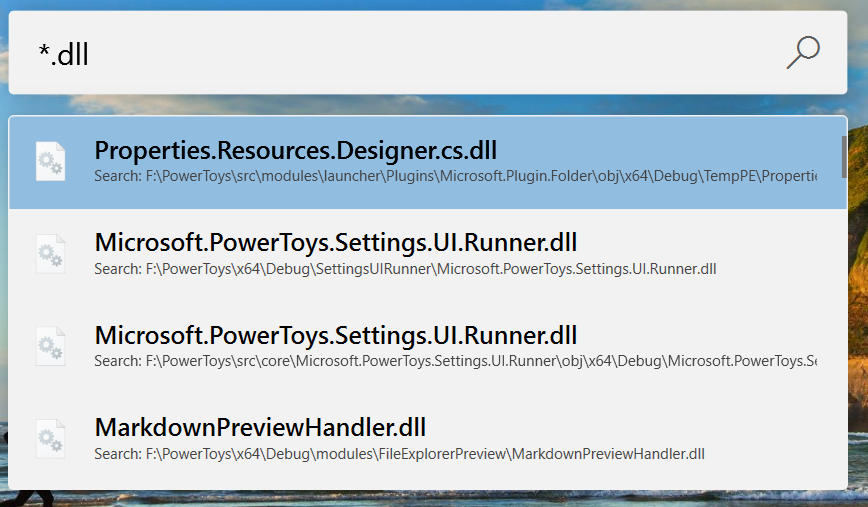
Task: Click the desktop wallpaper right of the launcher
Action: [x=858, y=300]
